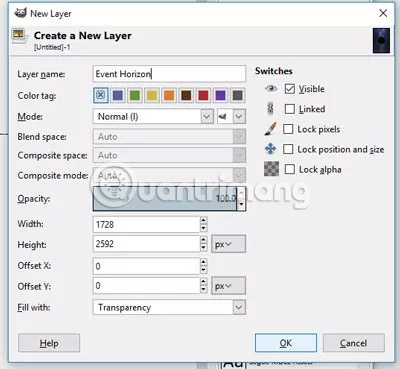Click the Offset X value field
This screenshot has width=400, height=369.
pyautogui.click(x=146, y=266)
